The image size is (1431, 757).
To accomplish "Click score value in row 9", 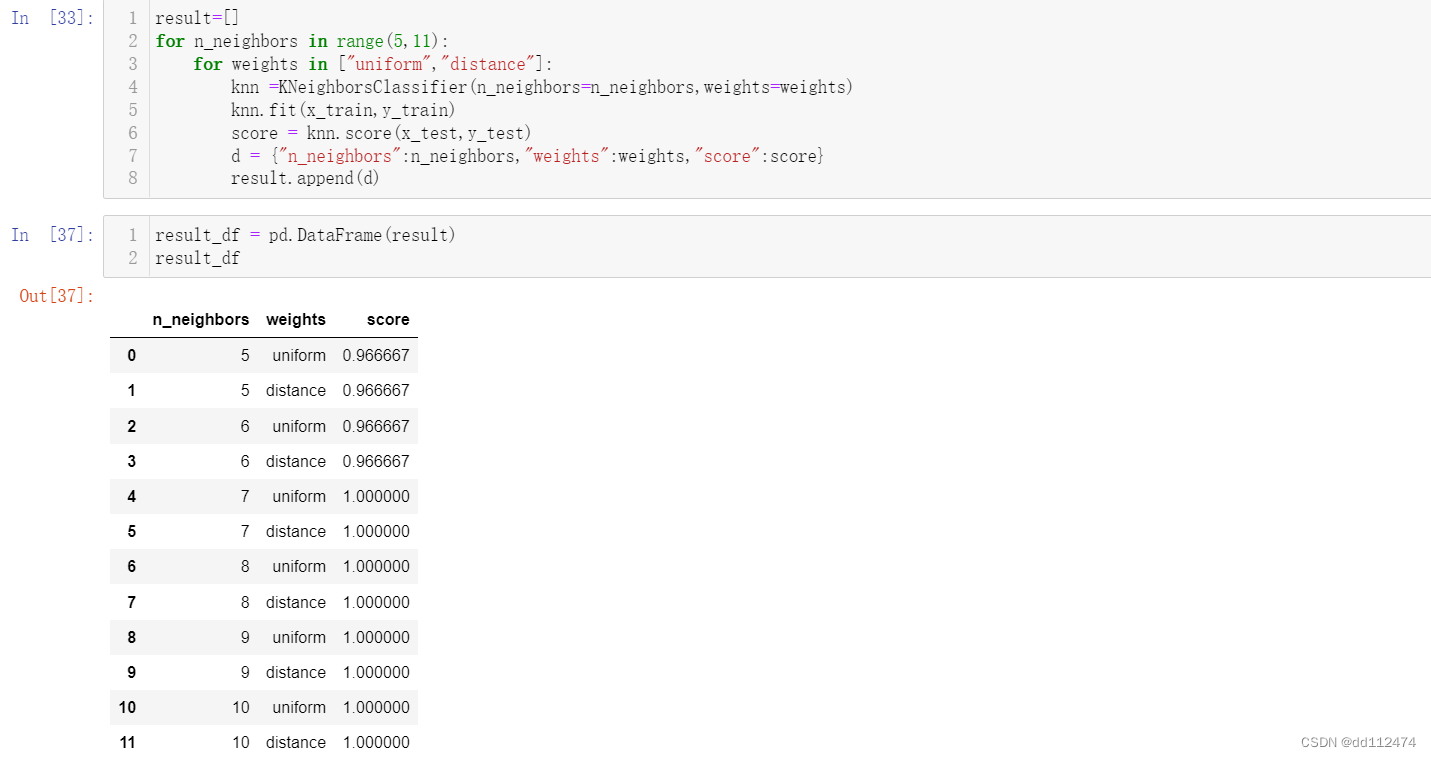I will [x=376, y=672].
